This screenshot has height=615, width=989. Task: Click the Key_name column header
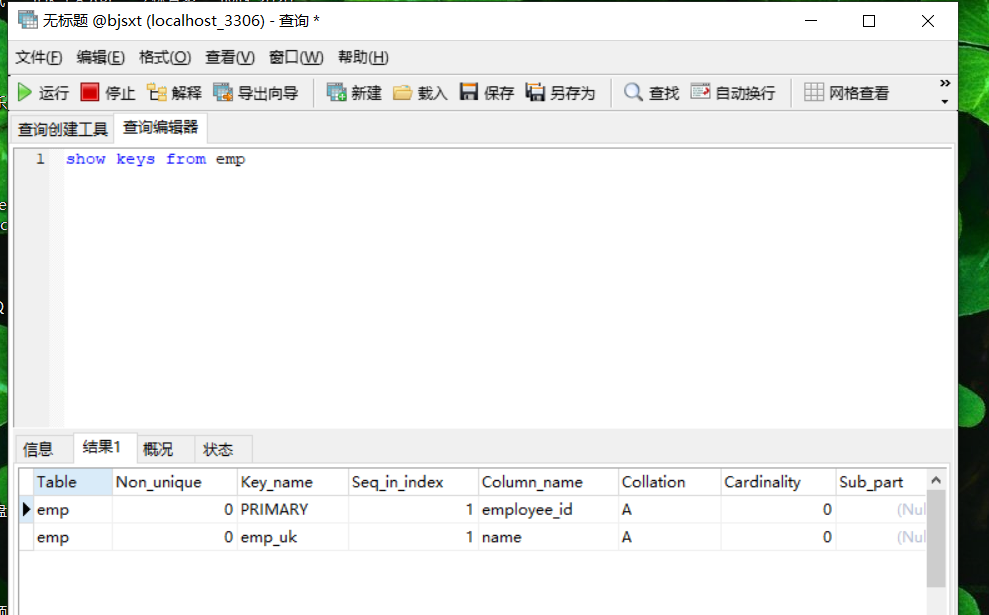click(x=293, y=482)
